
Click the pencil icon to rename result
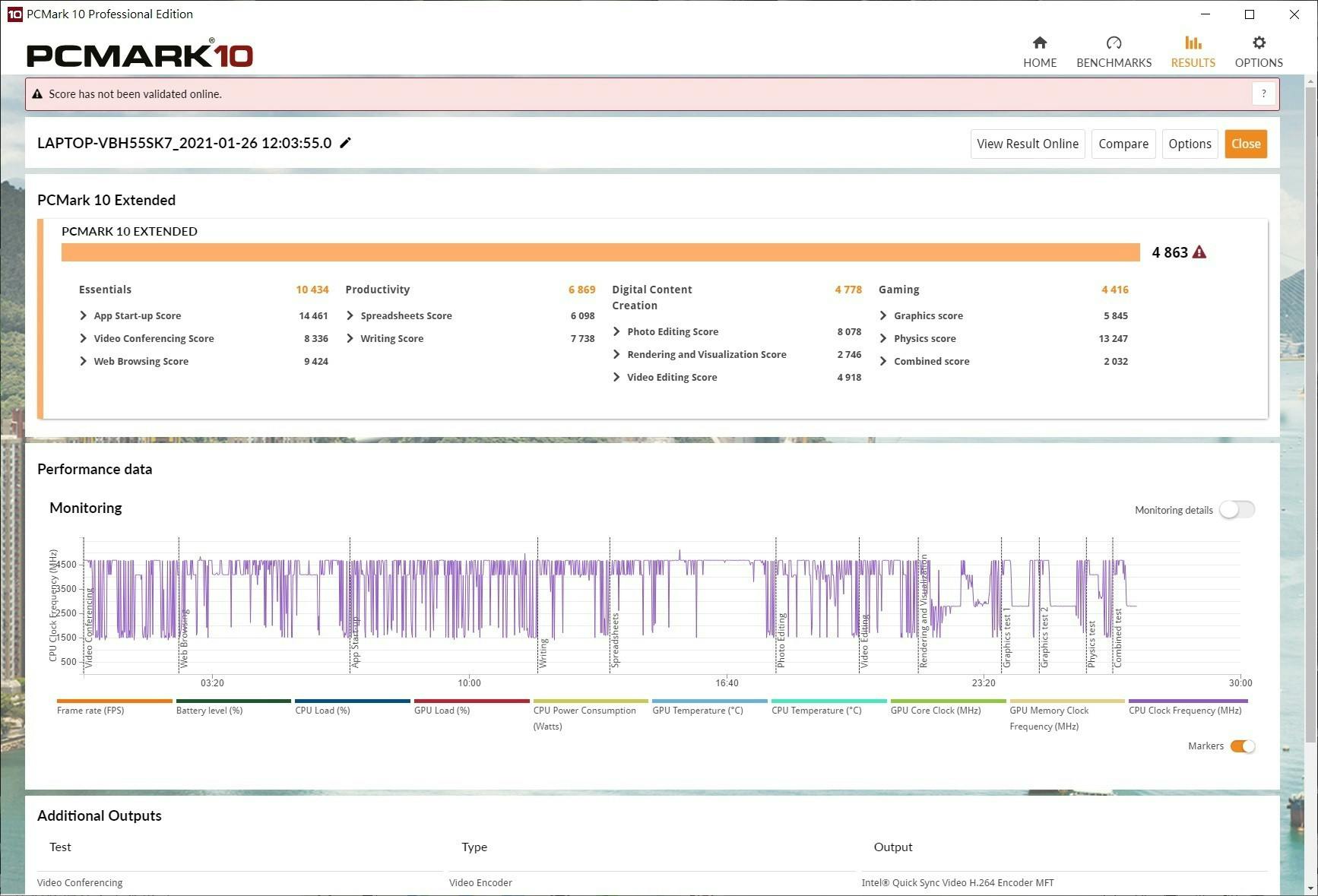click(345, 143)
